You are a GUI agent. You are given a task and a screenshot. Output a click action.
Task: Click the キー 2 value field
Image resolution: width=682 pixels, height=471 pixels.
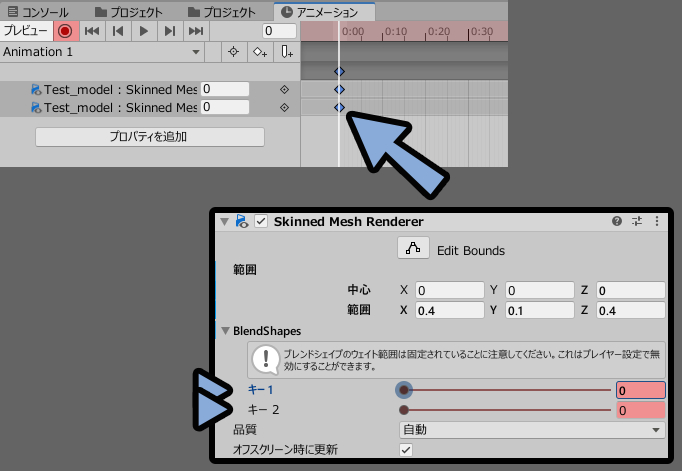click(641, 410)
